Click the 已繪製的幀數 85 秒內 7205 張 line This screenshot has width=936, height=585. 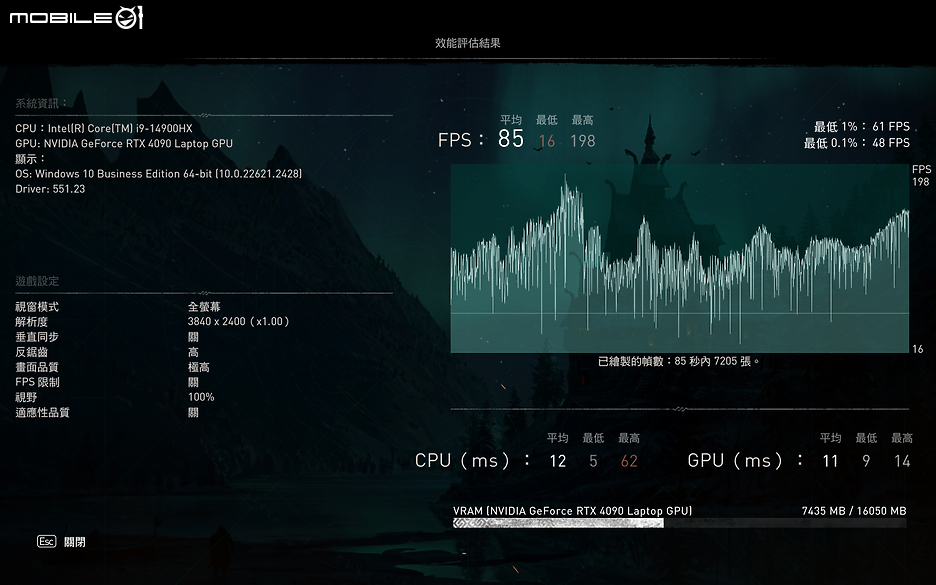click(x=679, y=361)
